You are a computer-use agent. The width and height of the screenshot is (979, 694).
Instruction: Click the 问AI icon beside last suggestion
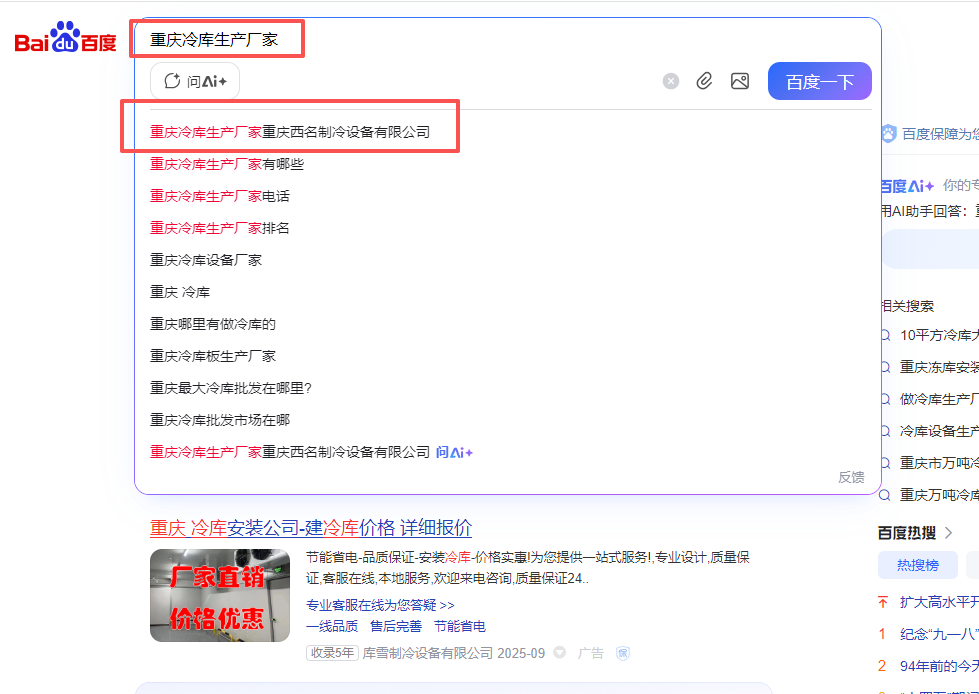coord(454,452)
